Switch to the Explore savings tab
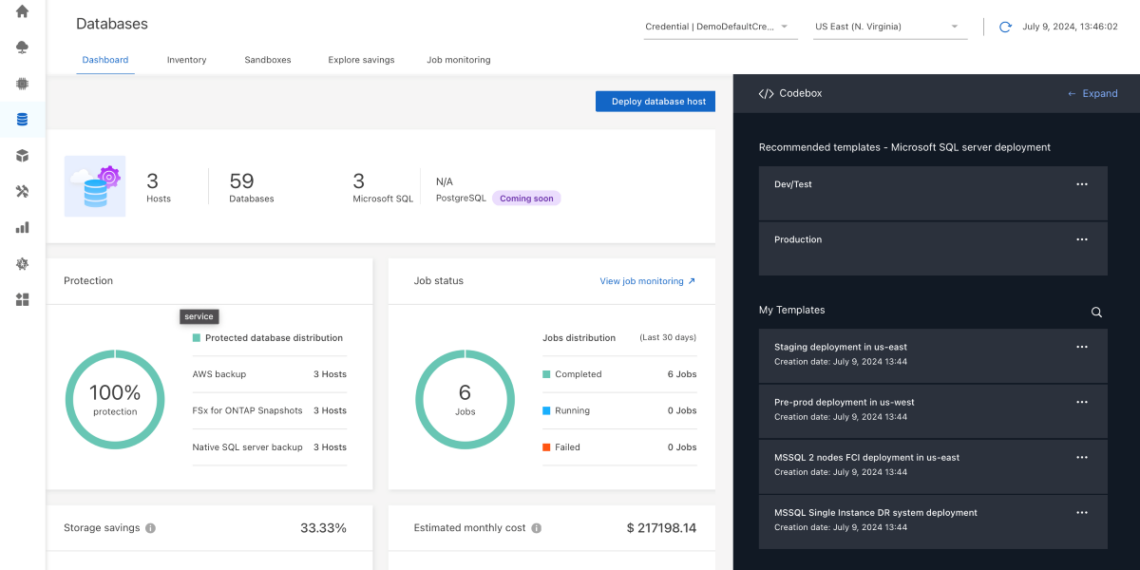 pyautogui.click(x=361, y=60)
